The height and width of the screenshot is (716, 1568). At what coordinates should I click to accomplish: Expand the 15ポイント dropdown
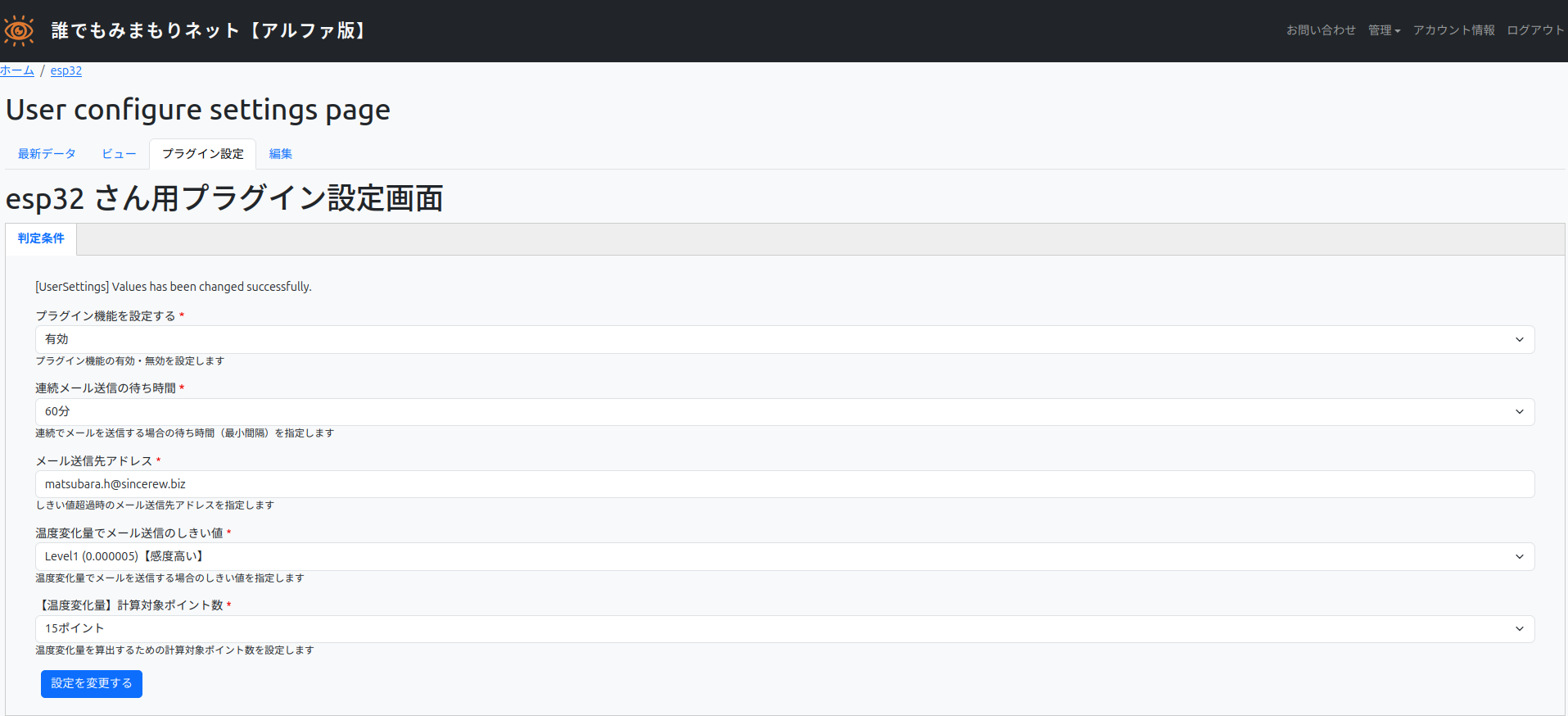[784, 628]
